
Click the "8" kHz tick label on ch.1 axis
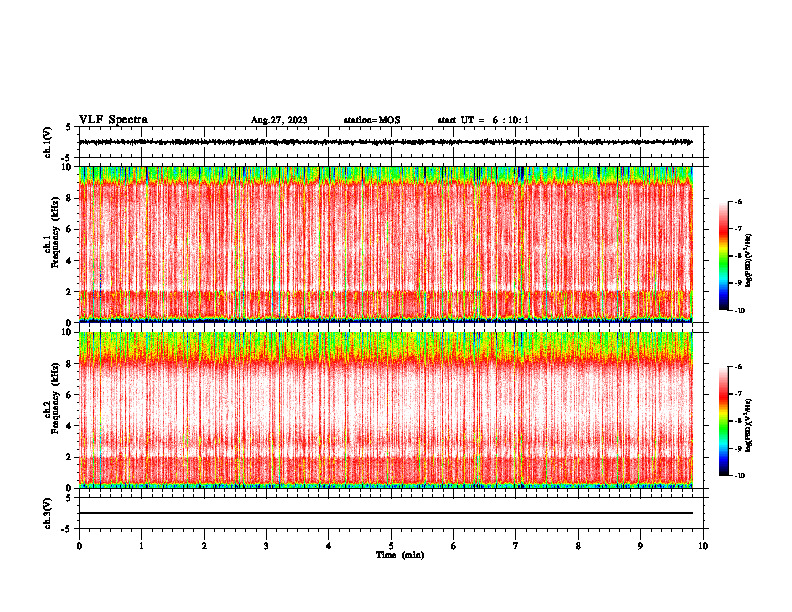[x=70, y=198]
